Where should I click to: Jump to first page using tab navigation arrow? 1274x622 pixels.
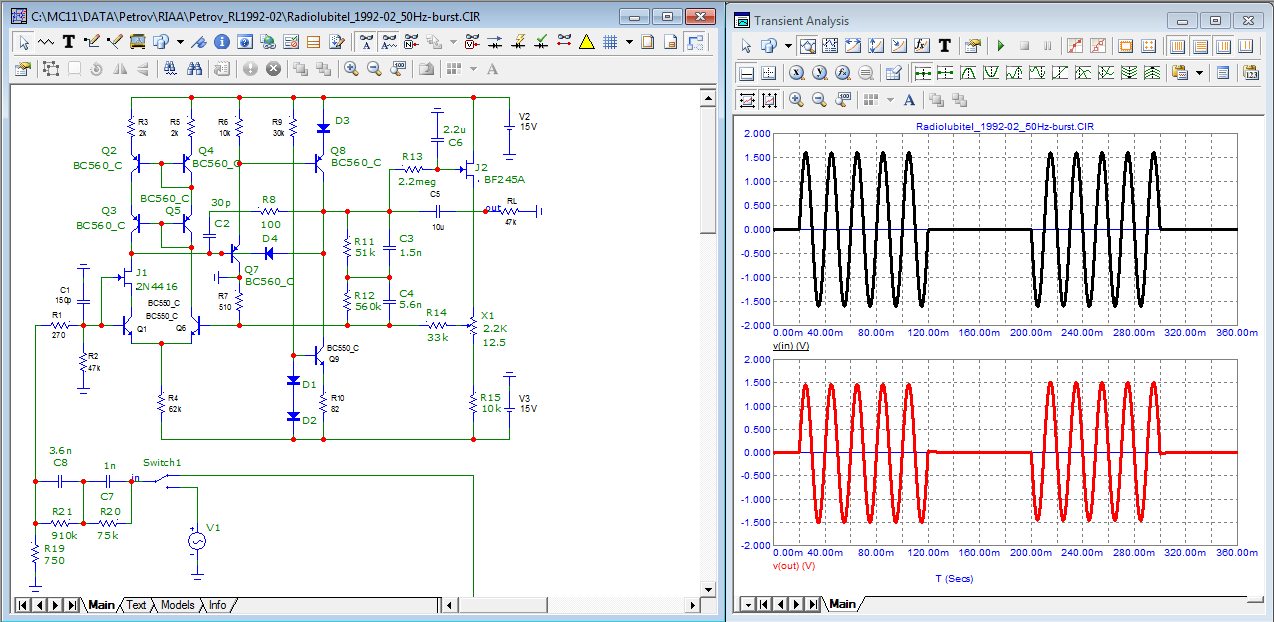tap(24, 605)
